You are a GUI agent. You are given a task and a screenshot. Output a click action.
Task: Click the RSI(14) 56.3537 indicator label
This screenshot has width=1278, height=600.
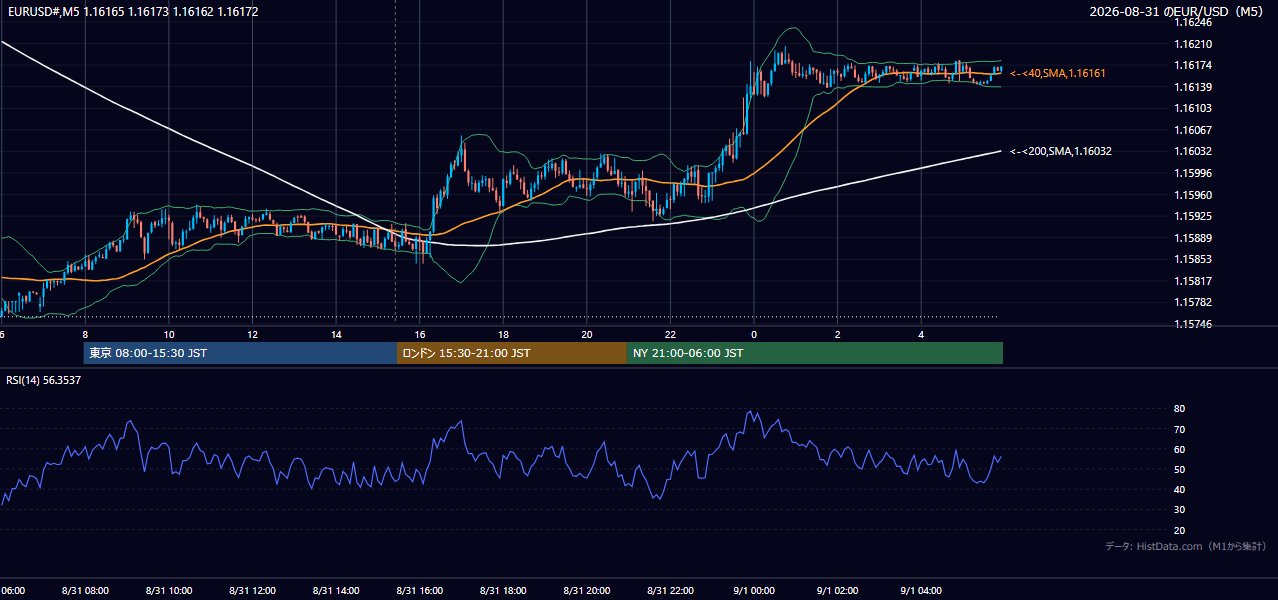44,380
